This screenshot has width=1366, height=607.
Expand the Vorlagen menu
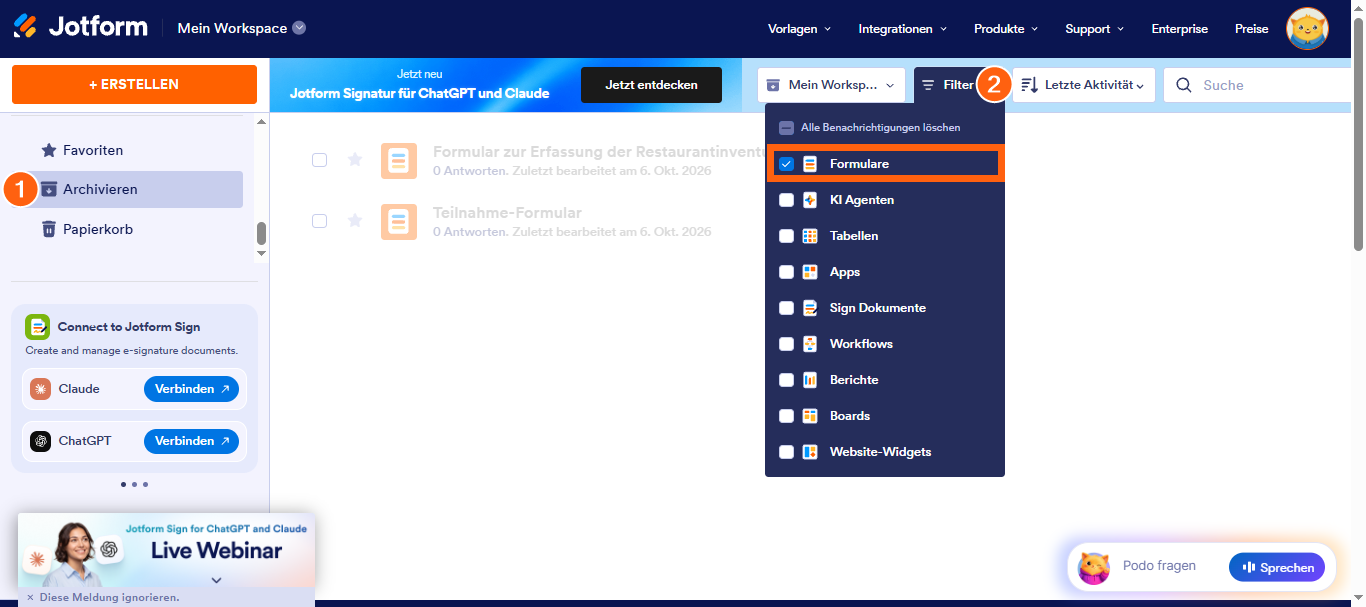(x=799, y=29)
